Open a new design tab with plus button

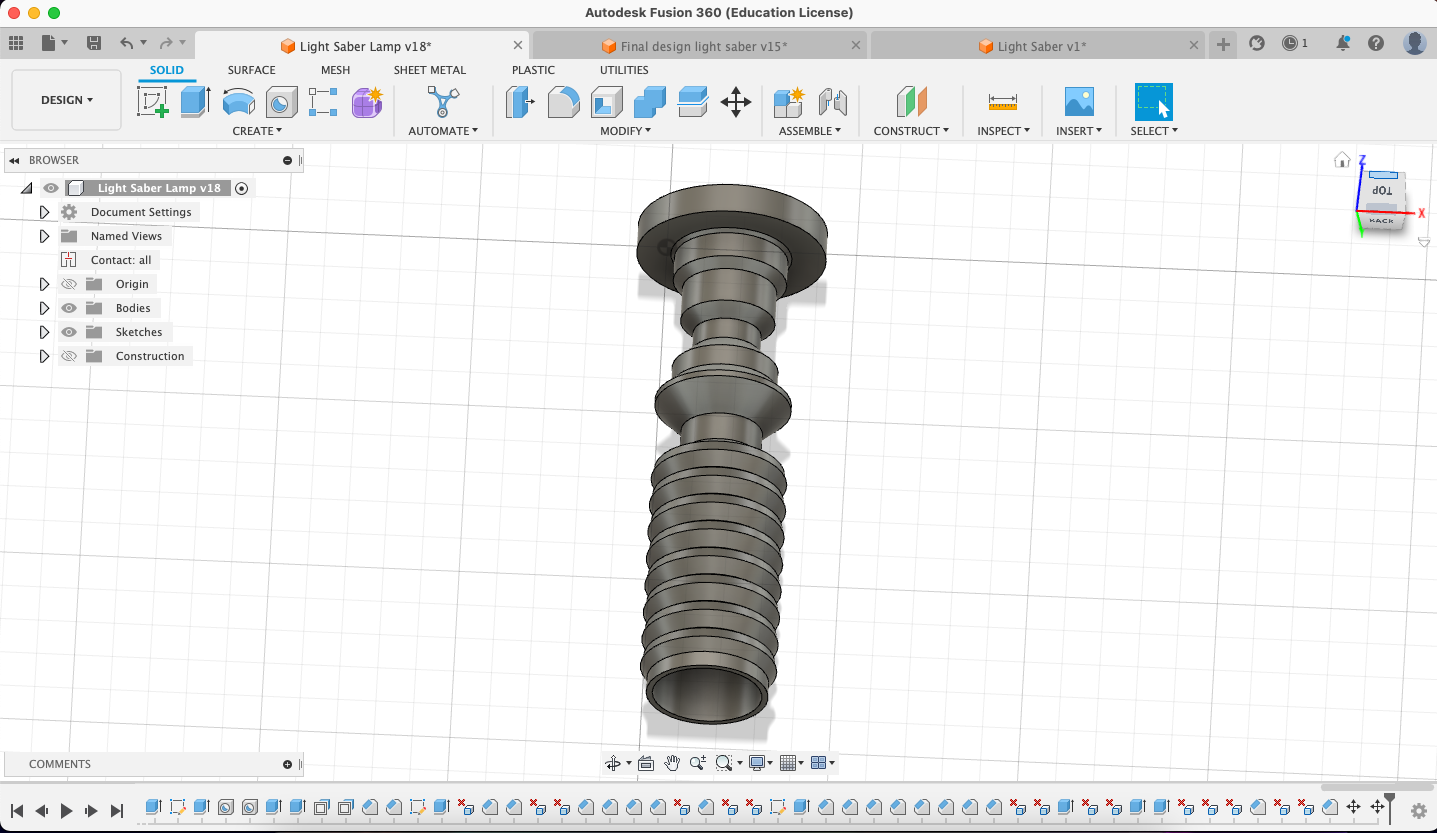point(1223,45)
